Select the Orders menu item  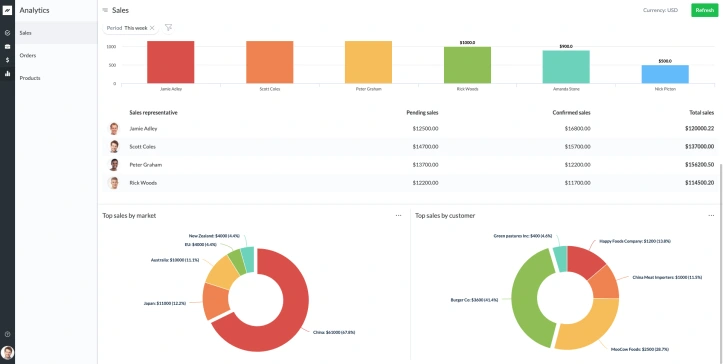[x=56, y=55]
